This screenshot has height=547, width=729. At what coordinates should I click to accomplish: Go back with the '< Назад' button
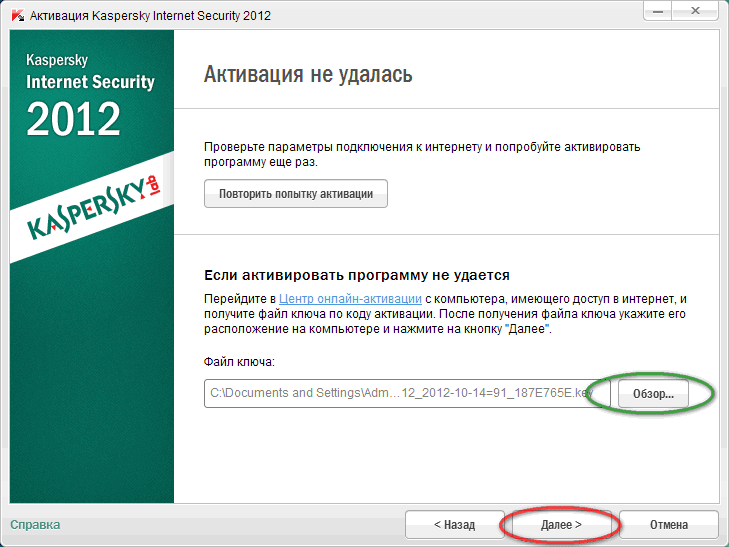click(454, 525)
